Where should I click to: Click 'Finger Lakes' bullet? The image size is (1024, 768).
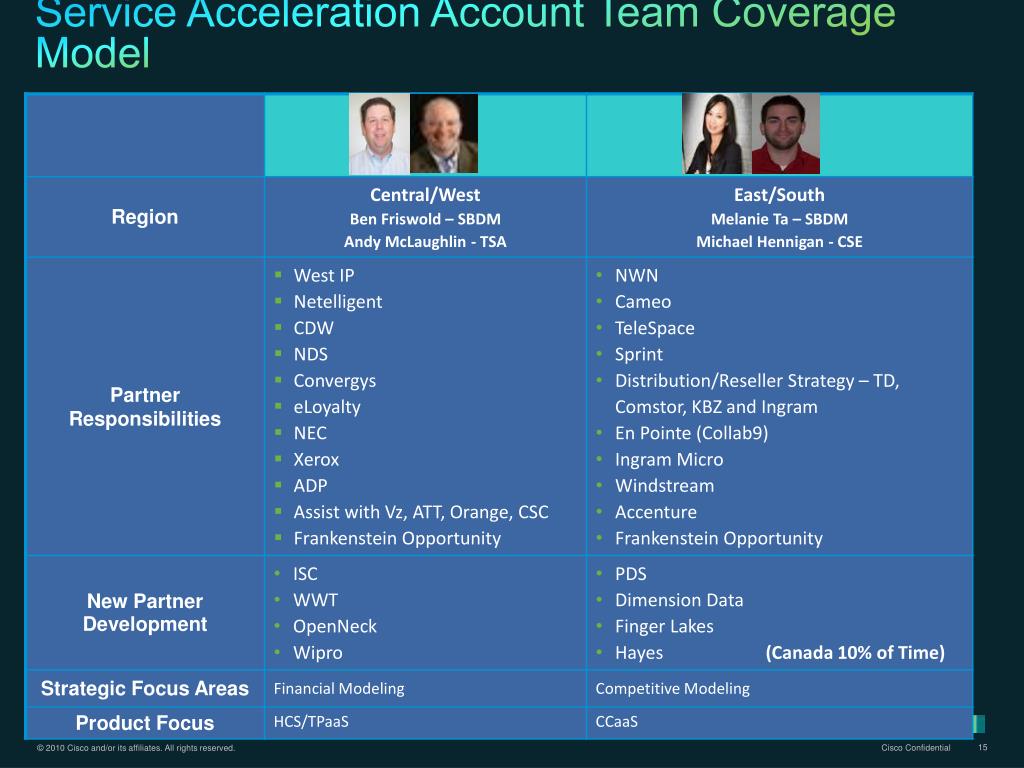(664, 626)
